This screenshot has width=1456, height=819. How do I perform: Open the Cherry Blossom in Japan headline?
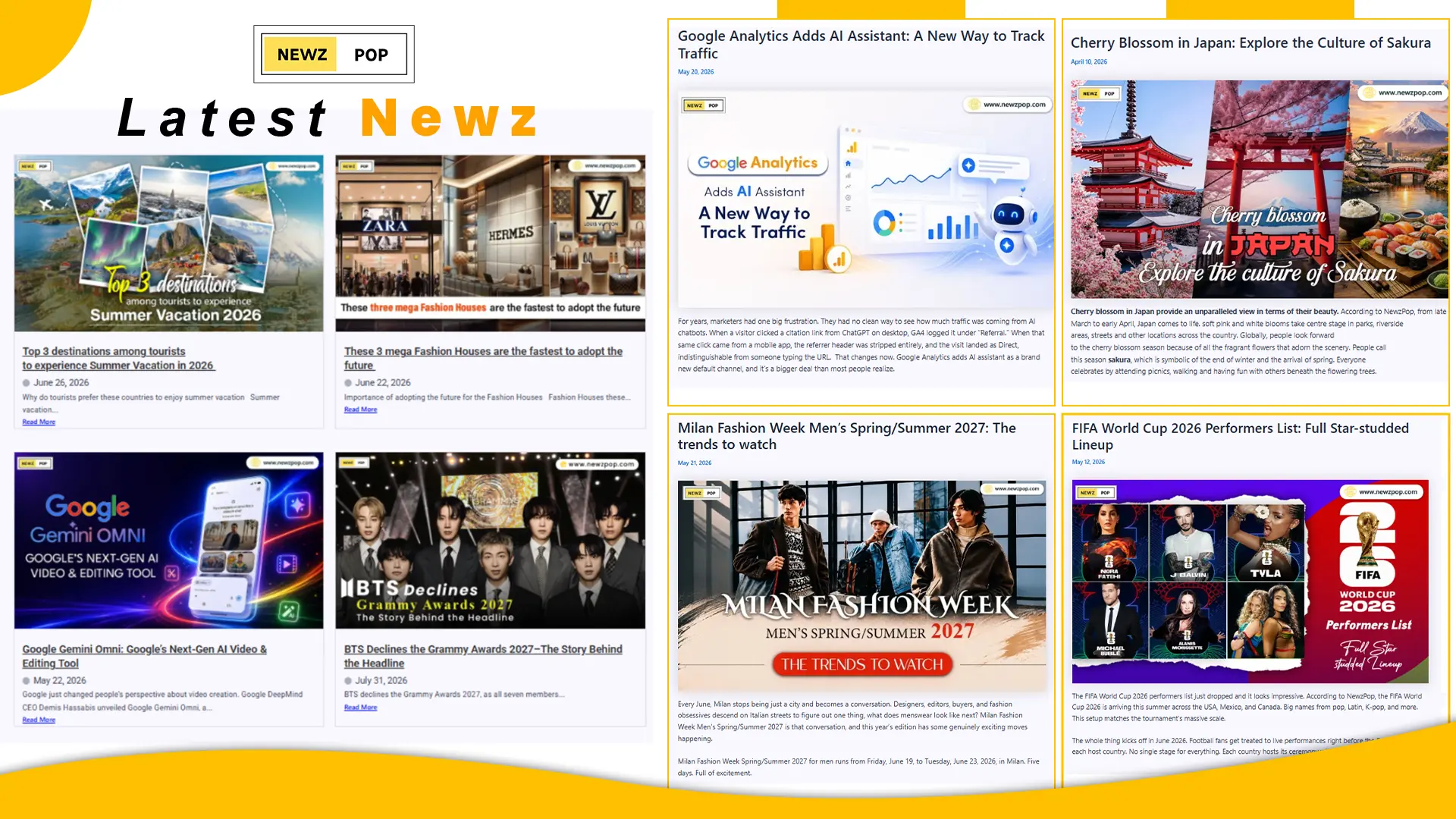[1250, 42]
